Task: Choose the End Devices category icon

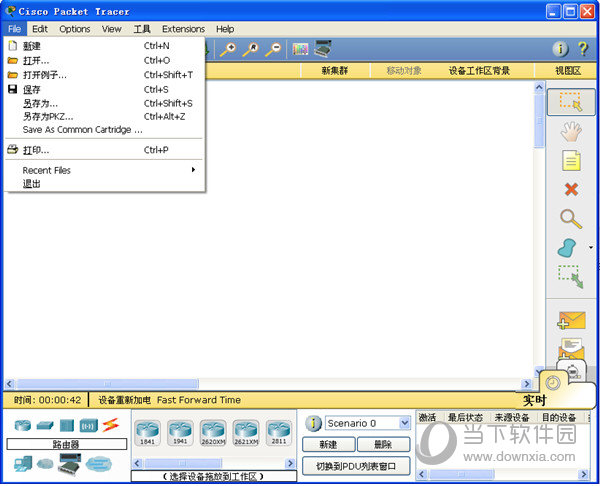Action: click(23, 464)
